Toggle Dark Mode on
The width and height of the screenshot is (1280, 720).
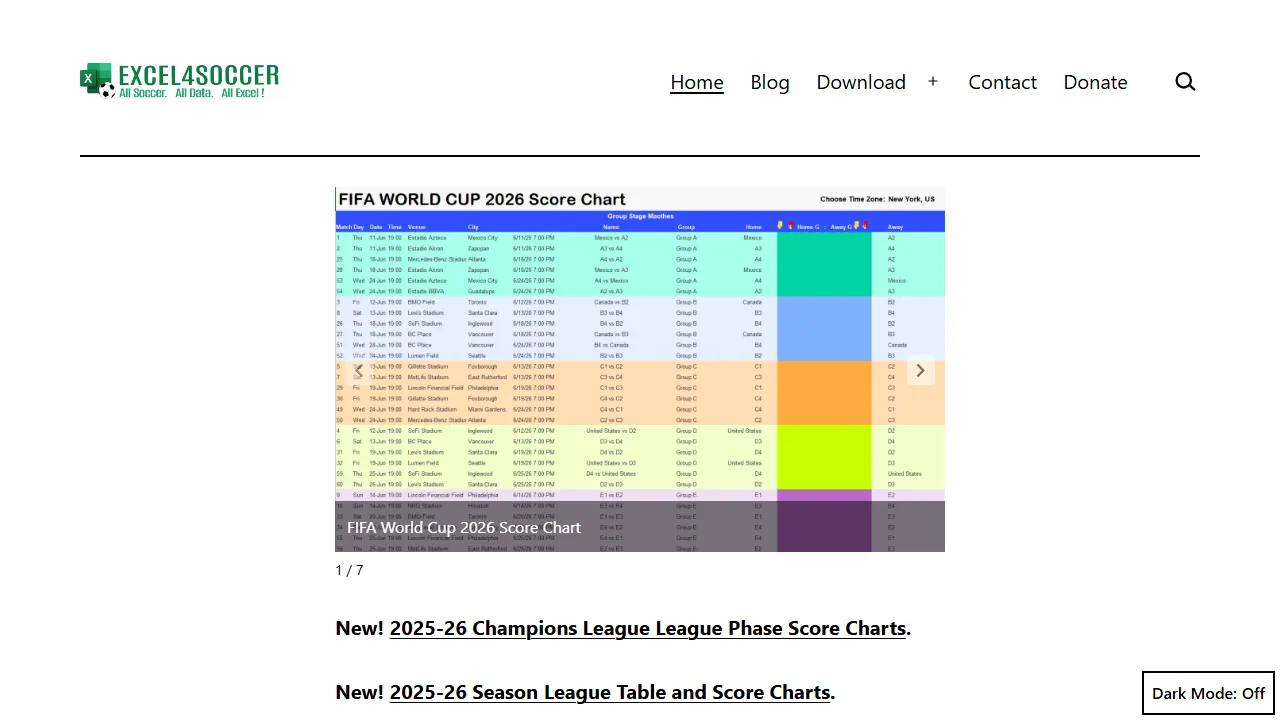pyautogui.click(x=1207, y=692)
